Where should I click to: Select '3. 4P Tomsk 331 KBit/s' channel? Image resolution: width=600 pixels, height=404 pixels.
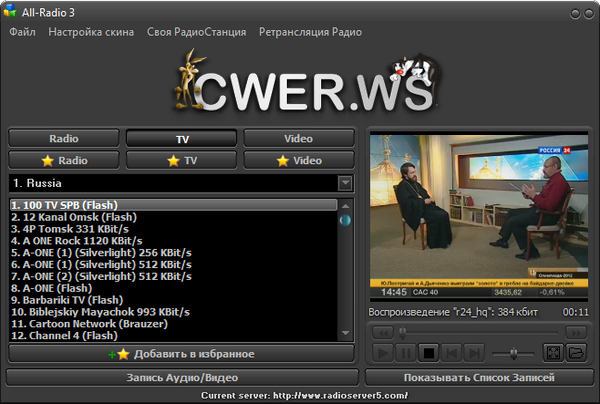coord(174,229)
